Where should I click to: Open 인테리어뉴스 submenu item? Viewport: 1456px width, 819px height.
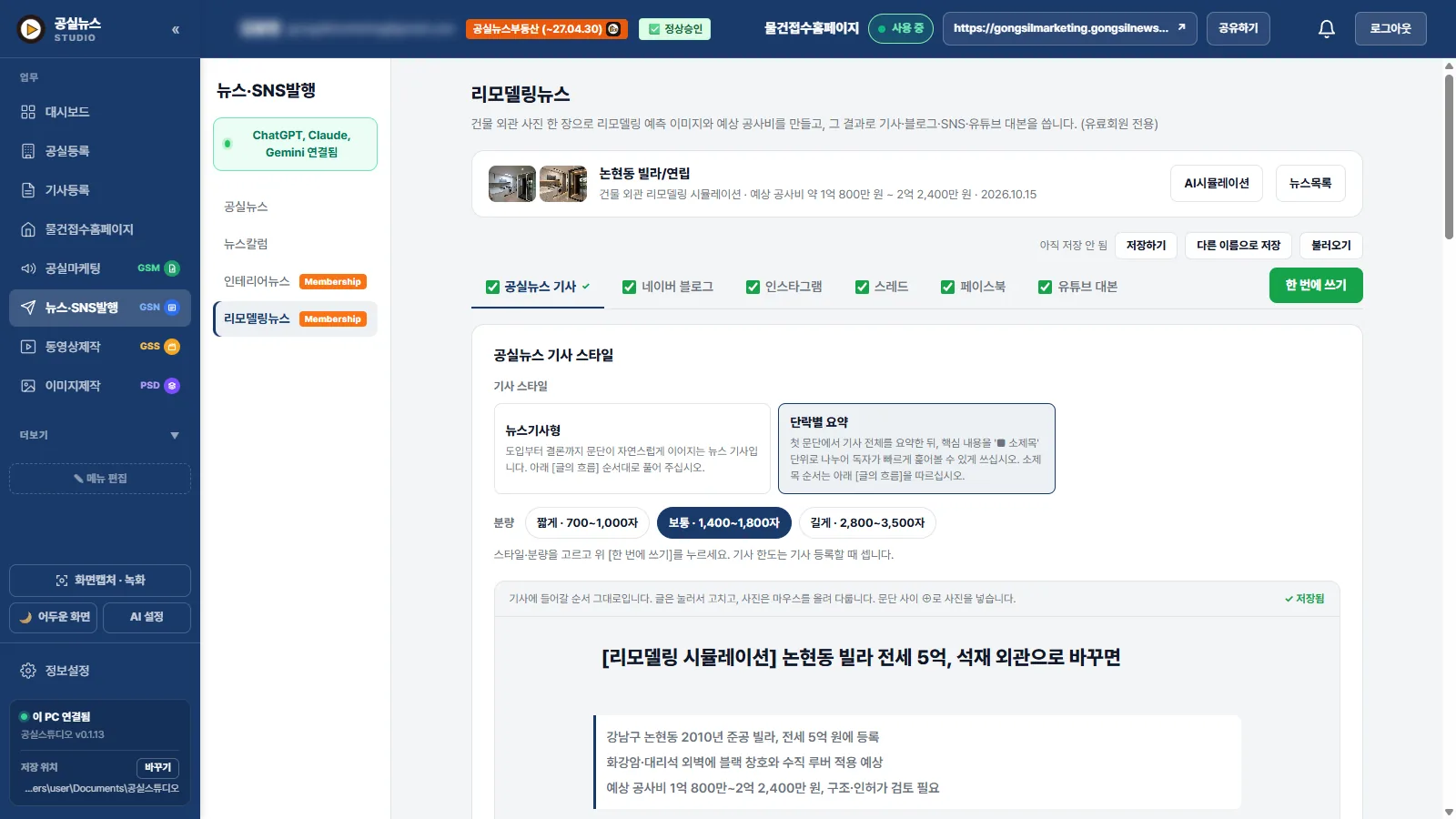(295, 281)
